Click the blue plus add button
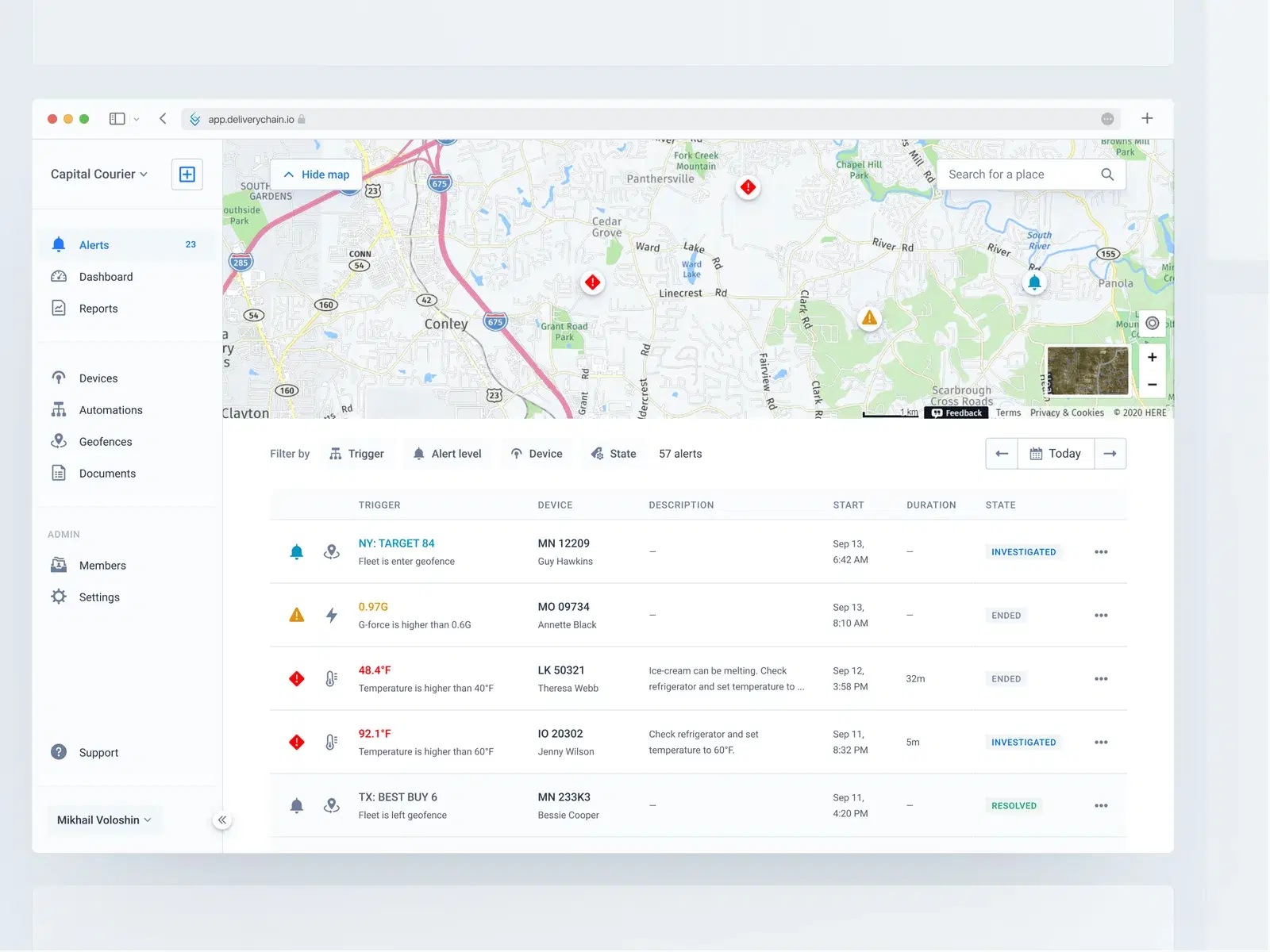 pyautogui.click(x=187, y=175)
